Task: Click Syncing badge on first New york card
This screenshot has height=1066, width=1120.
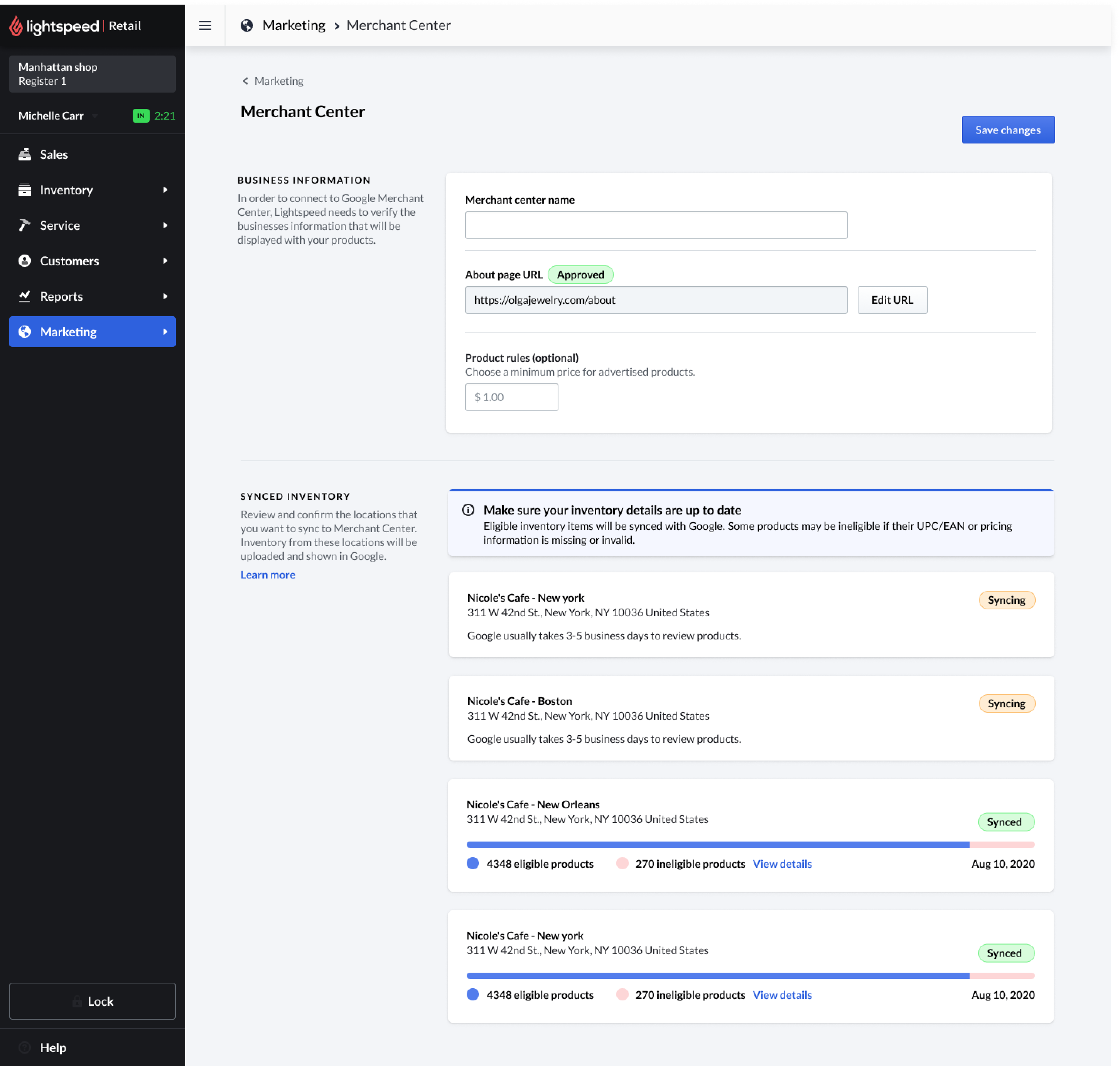Action: pyautogui.click(x=1006, y=600)
